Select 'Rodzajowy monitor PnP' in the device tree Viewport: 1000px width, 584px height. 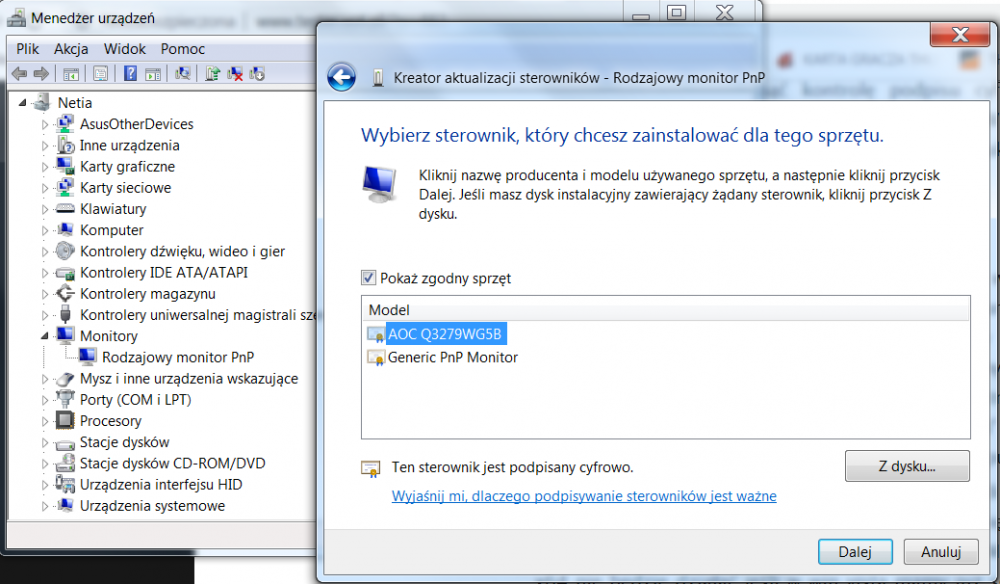(177, 357)
